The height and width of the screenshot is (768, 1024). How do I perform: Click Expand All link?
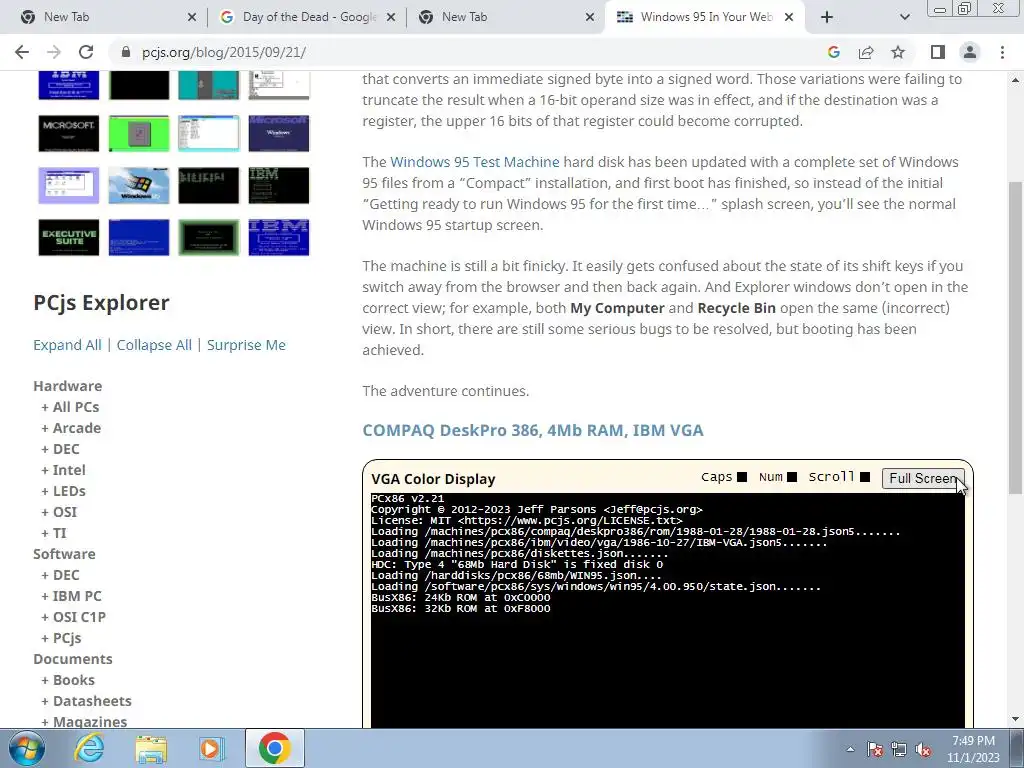click(x=67, y=345)
